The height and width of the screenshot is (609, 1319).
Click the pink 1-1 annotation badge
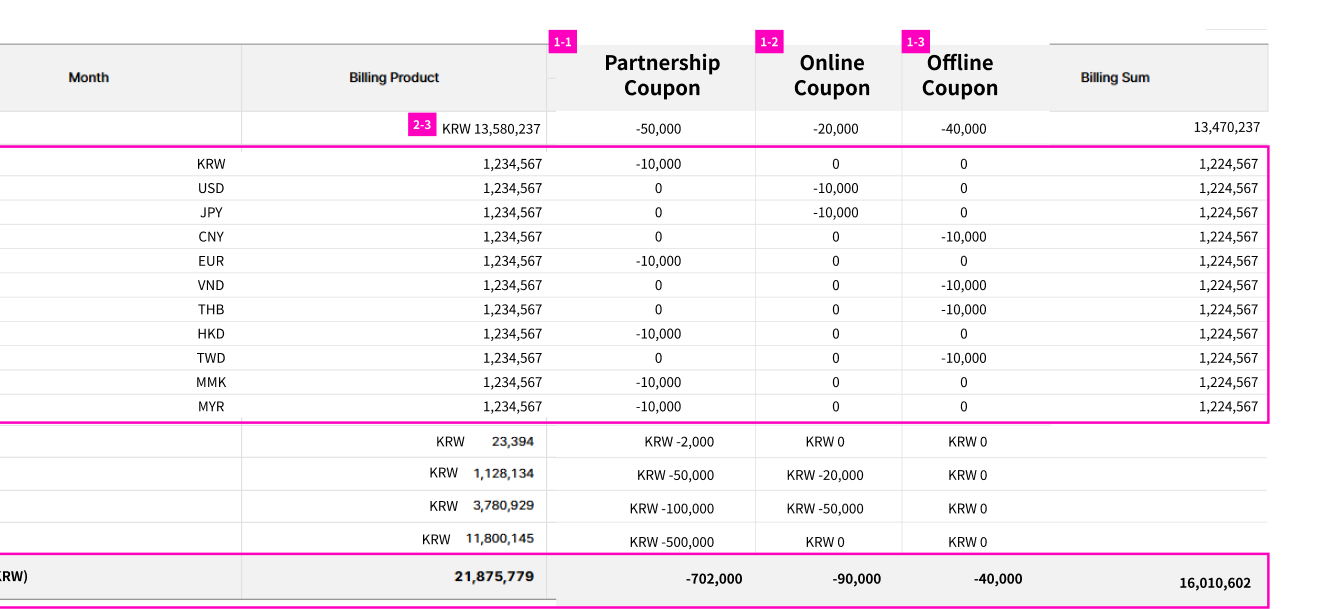click(562, 42)
